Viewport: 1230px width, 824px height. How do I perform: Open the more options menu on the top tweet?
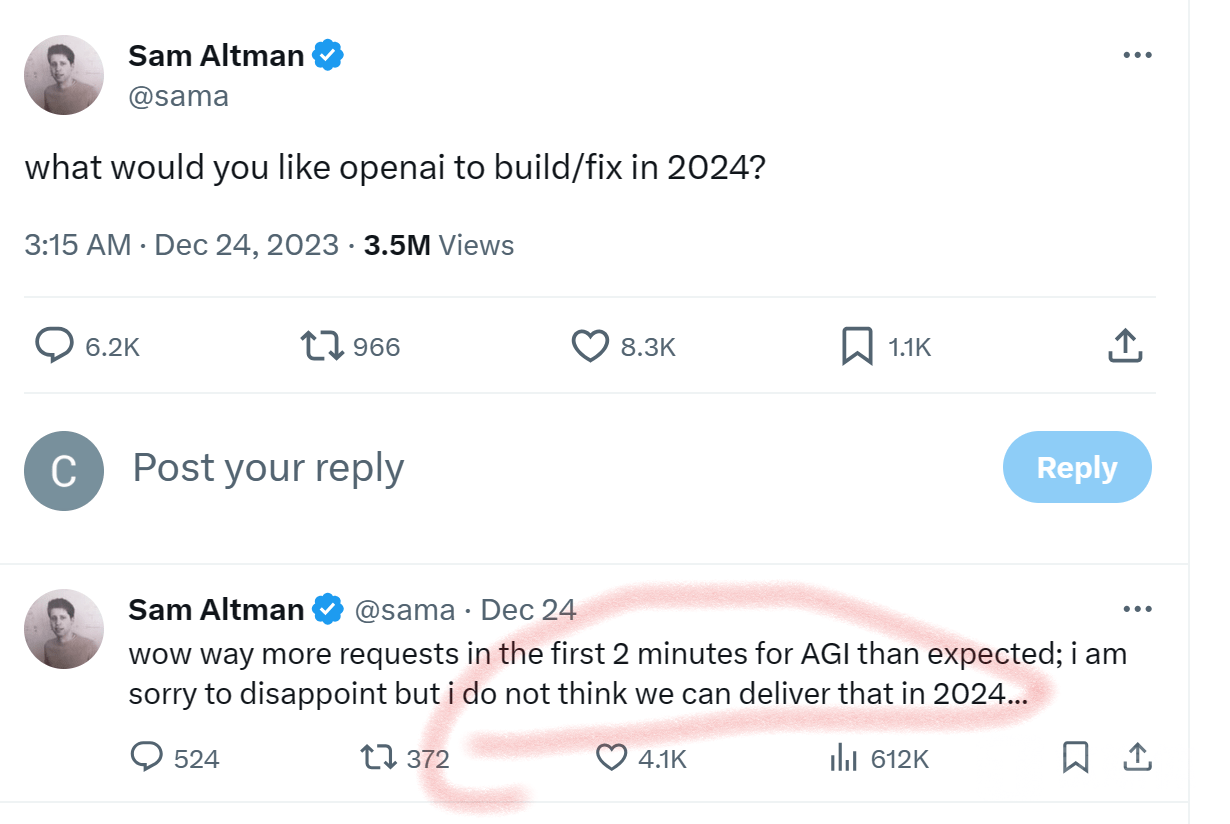coord(1137,55)
